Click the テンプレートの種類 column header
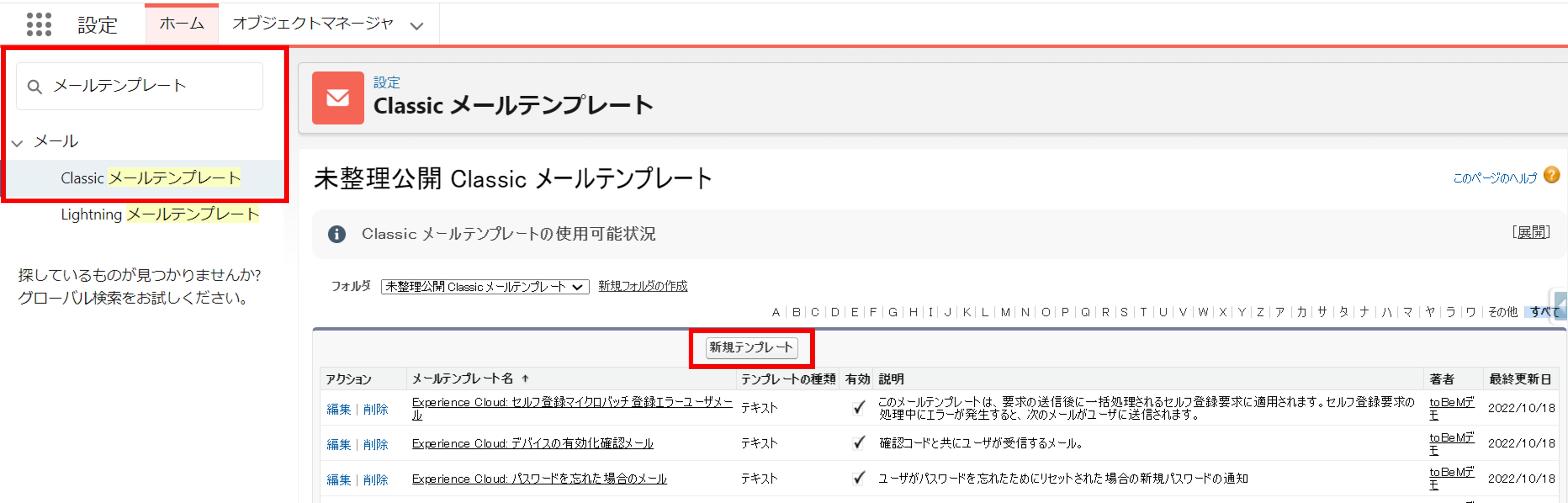Screen dimensions: 1568x503 (788, 379)
